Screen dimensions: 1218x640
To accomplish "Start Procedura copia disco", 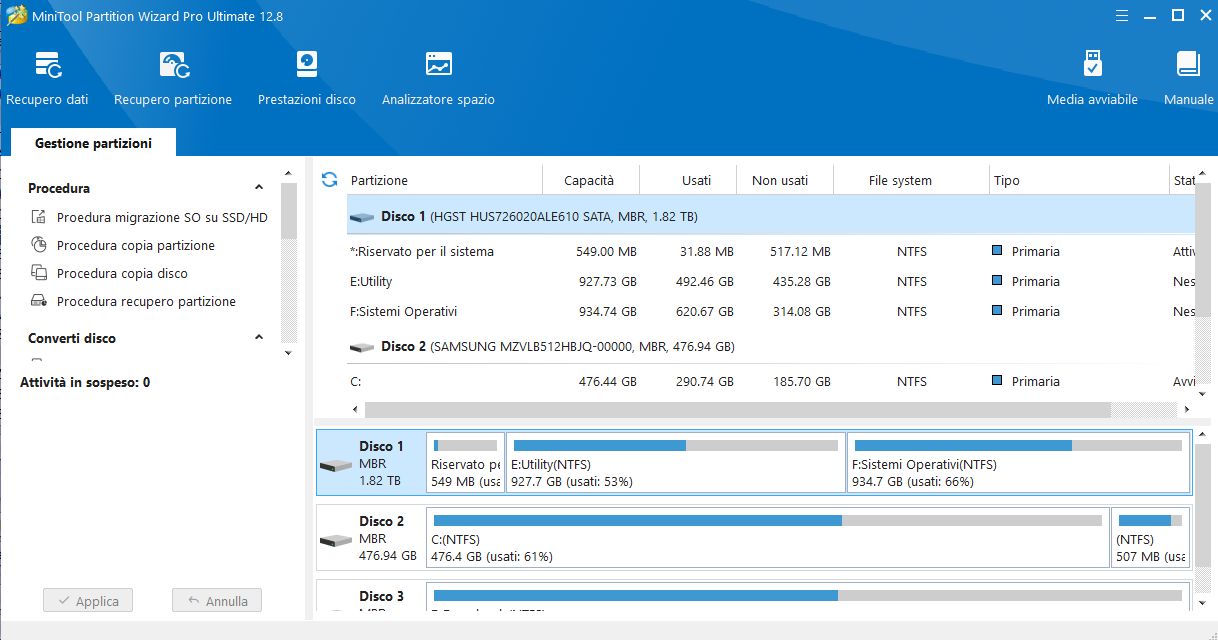I will [x=122, y=273].
